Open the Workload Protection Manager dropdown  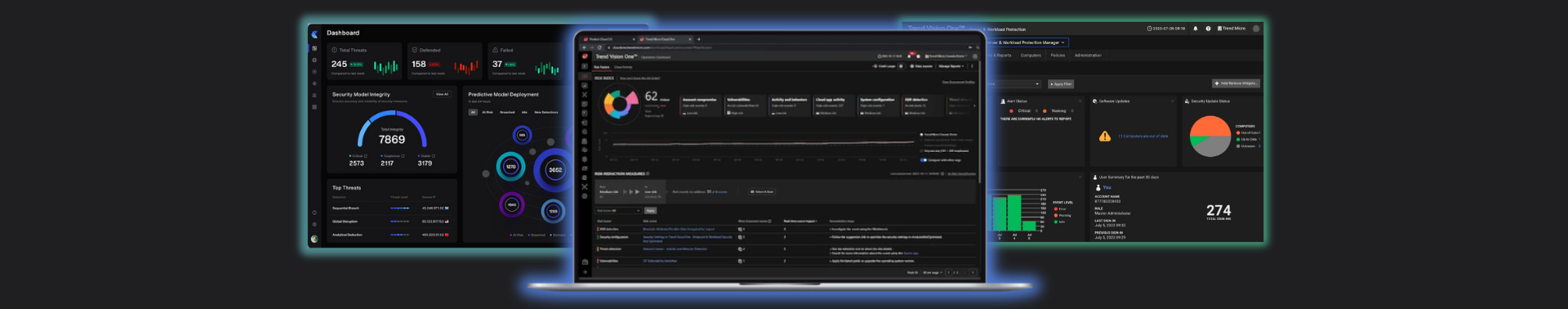coord(1027,43)
